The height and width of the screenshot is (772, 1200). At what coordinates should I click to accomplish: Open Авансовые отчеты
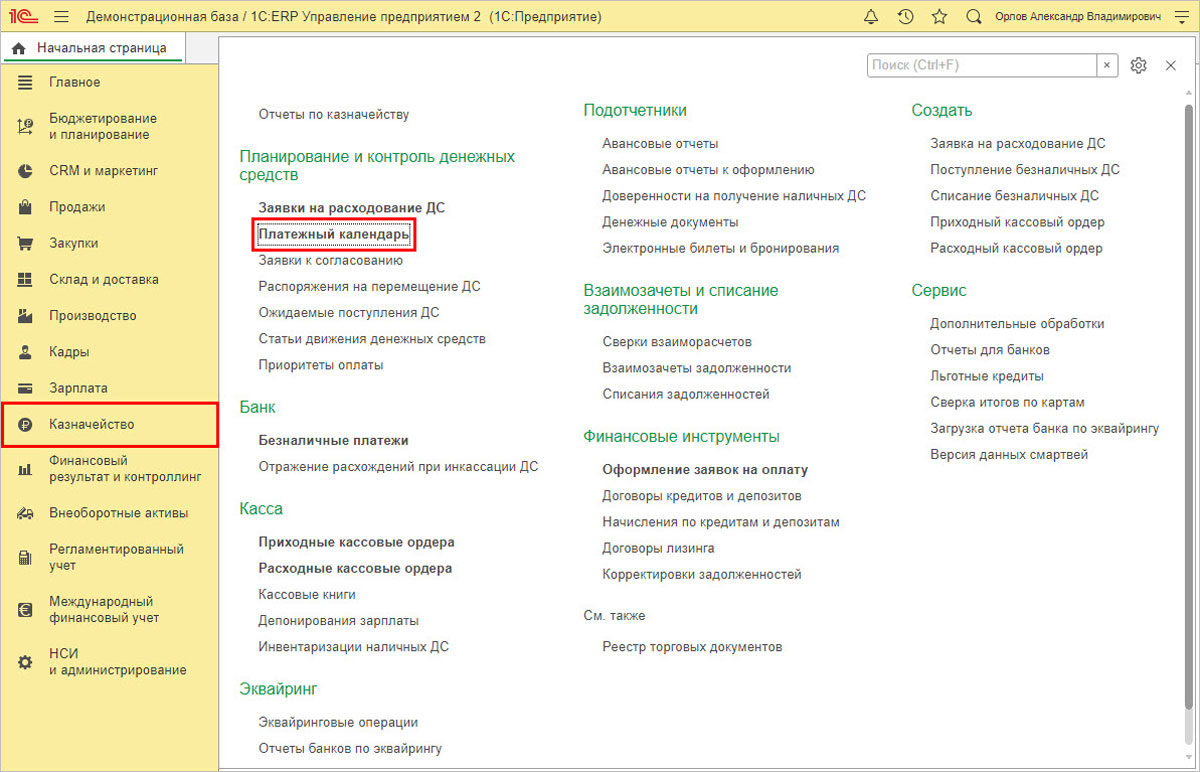pos(660,144)
